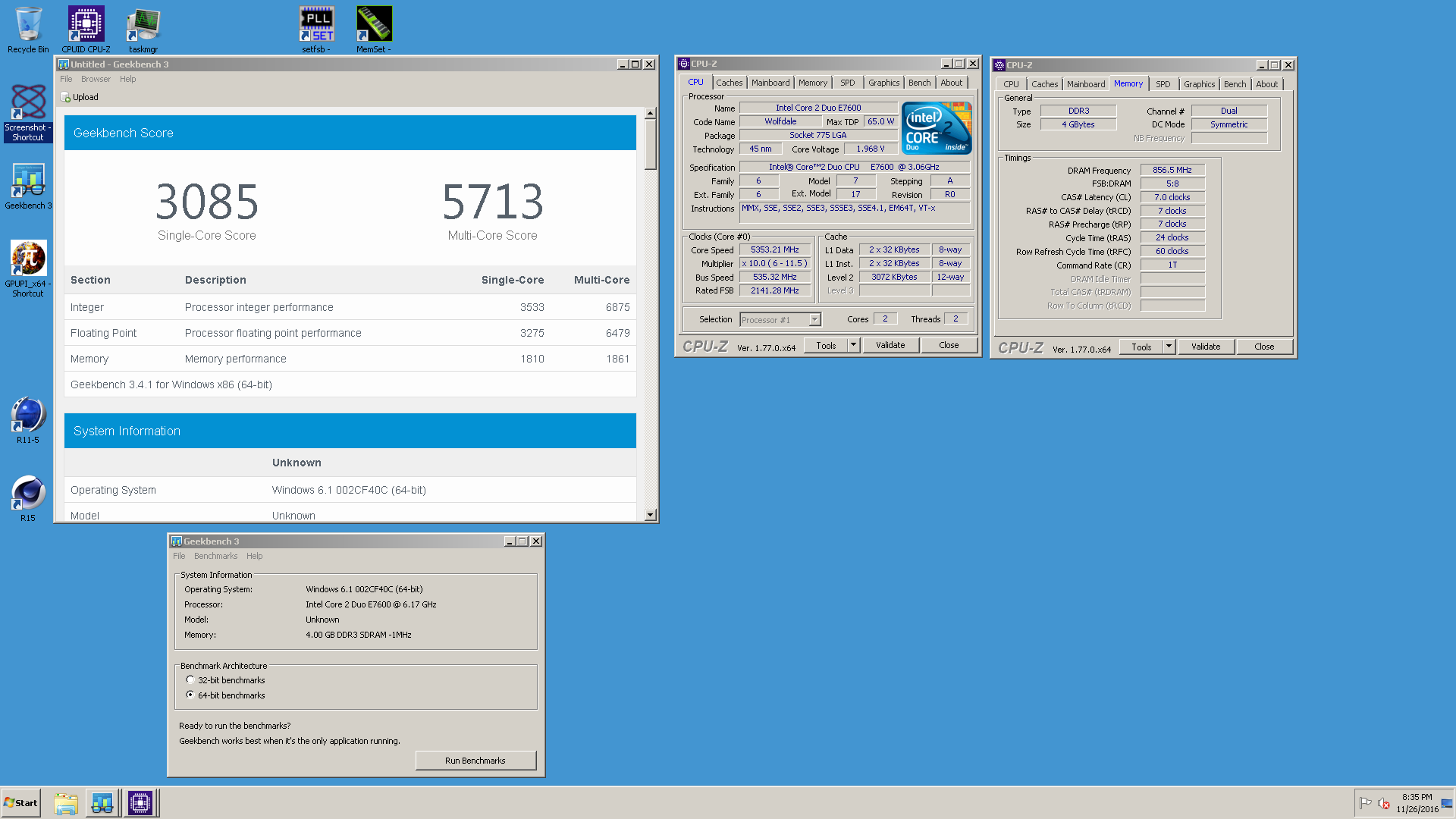Click the Single-Core Score 3085

coord(207,202)
